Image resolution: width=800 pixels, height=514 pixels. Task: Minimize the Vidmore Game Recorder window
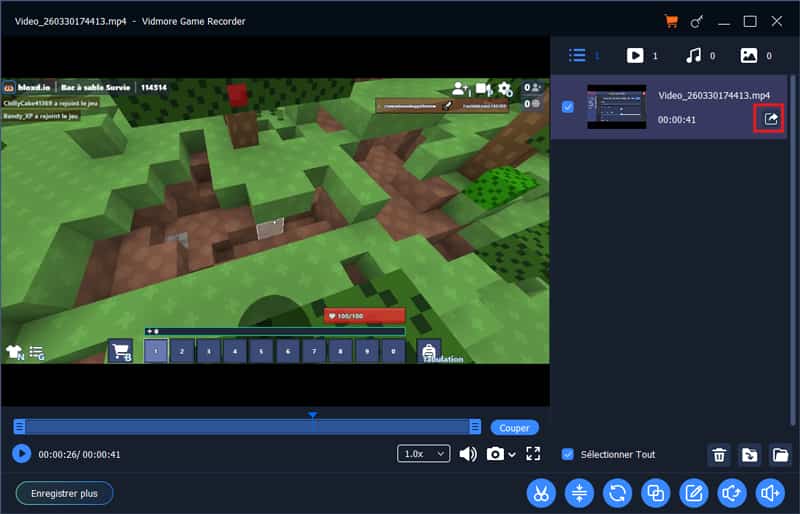(x=723, y=21)
